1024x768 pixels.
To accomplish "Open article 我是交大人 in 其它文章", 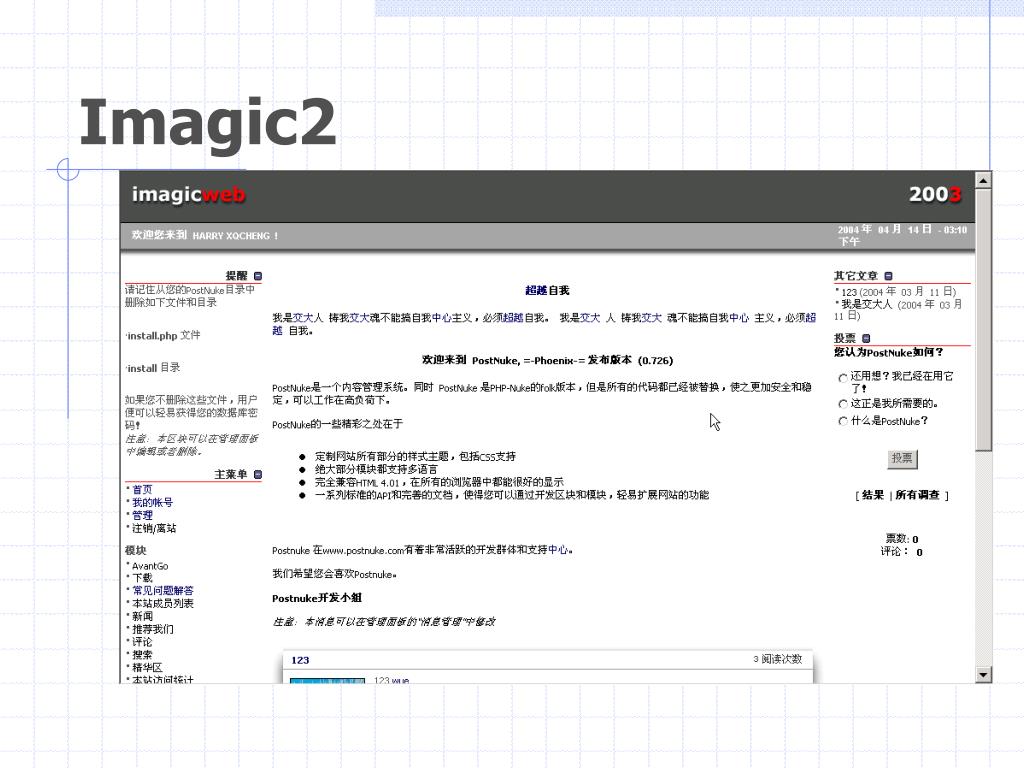I will point(866,304).
